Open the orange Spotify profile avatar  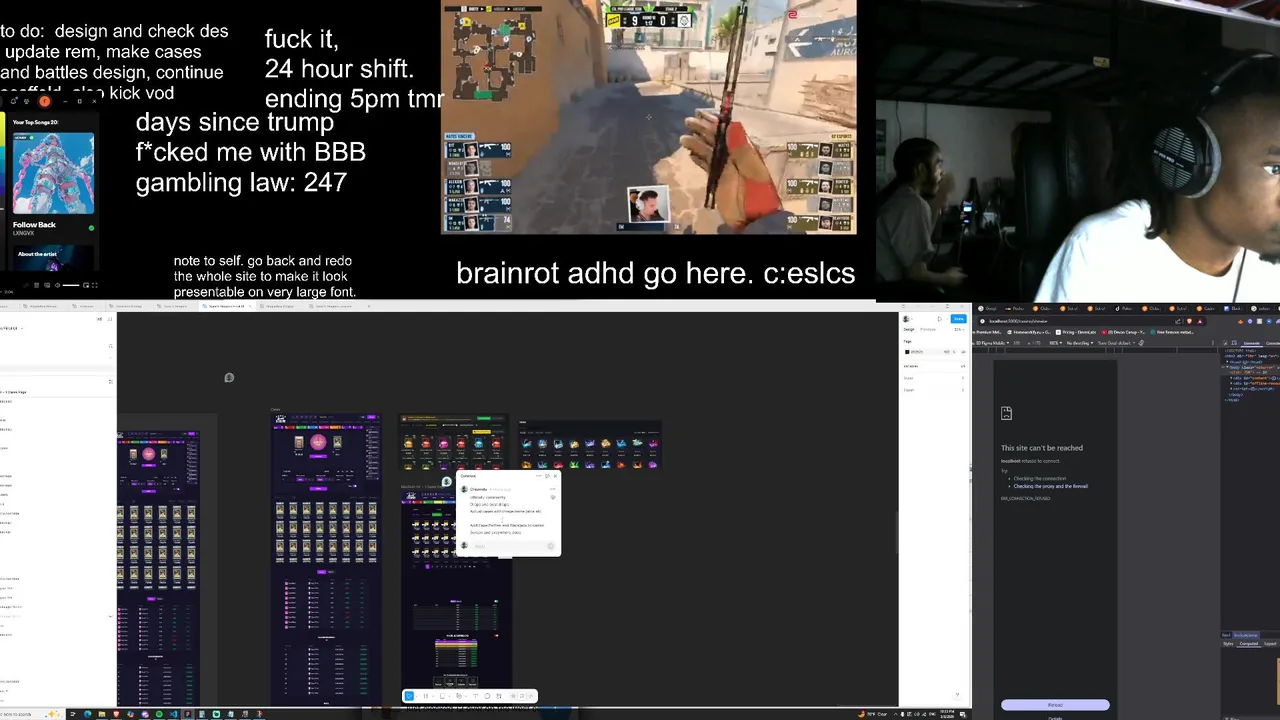point(45,101)
